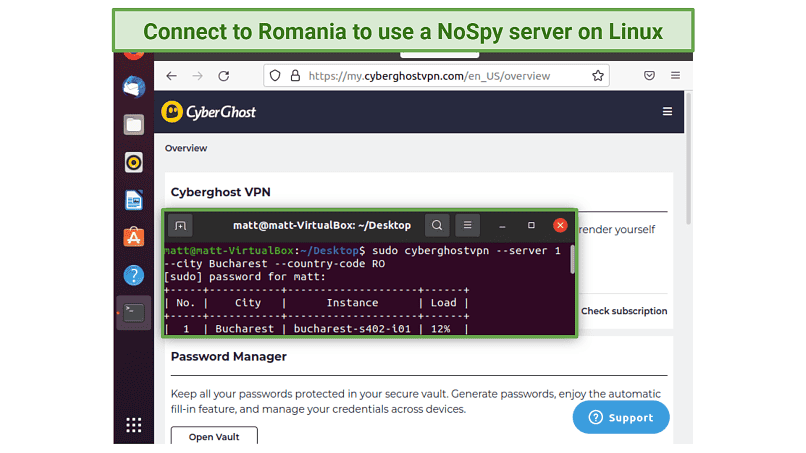Click the Open Vault button
The width and height of the screenshot is (806, 453).
coord(214,436)
